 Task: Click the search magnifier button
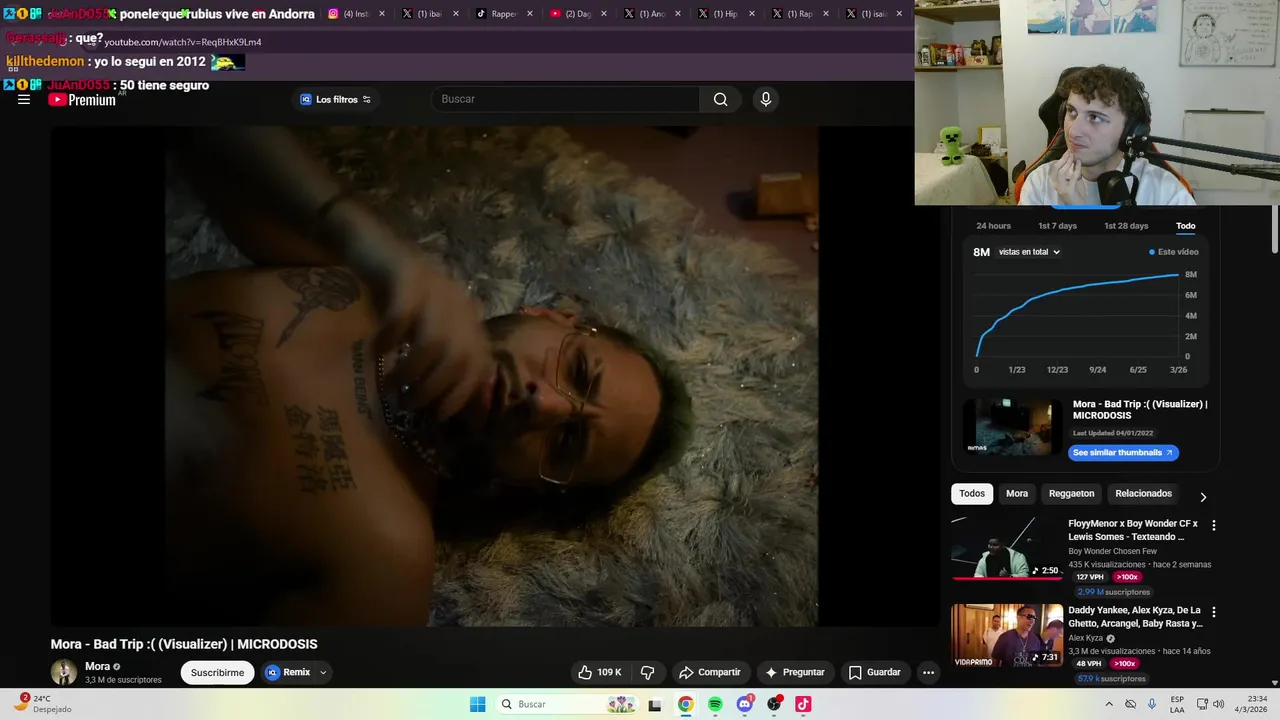click(720, 99)
